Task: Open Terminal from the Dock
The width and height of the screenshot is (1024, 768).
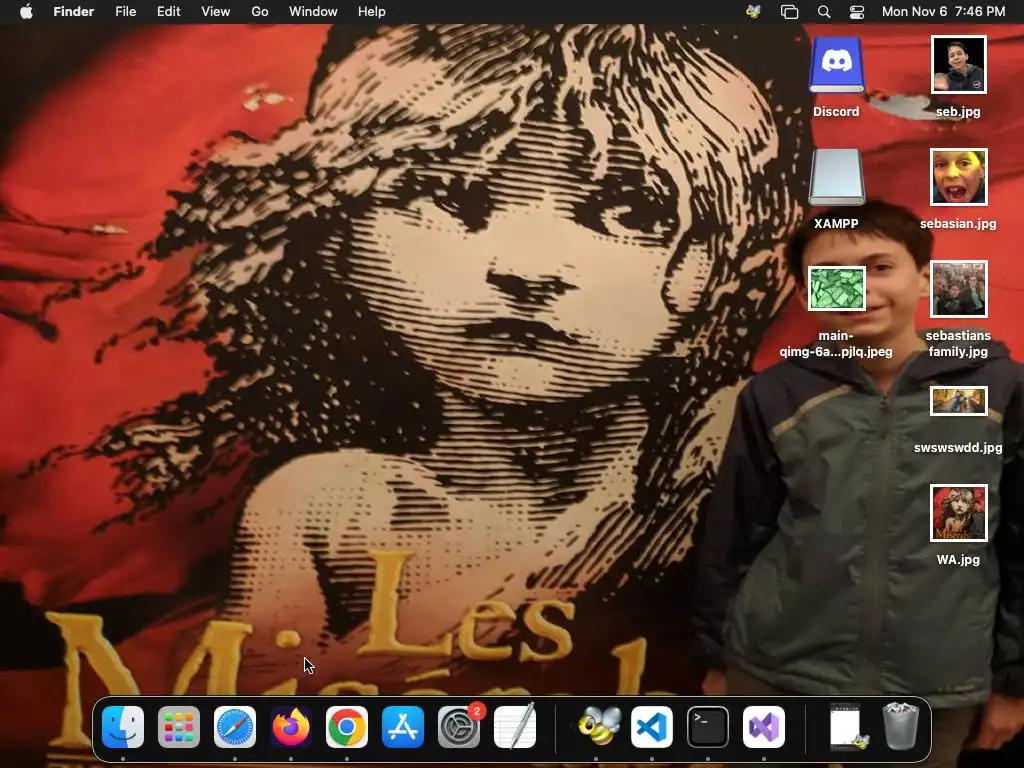Action: pos(708,727)
